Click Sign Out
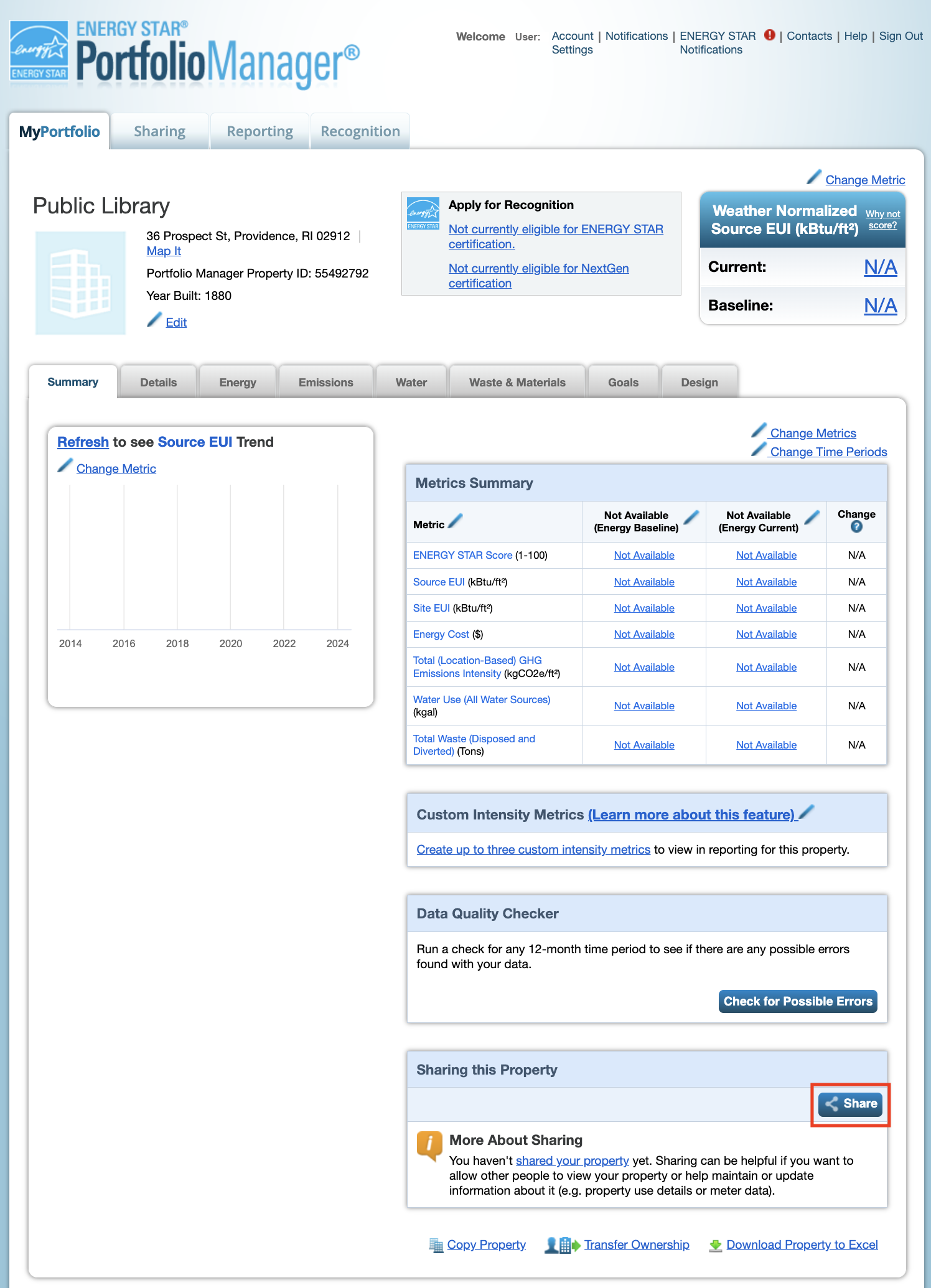931x1288 pixels. tap(901, 36)
